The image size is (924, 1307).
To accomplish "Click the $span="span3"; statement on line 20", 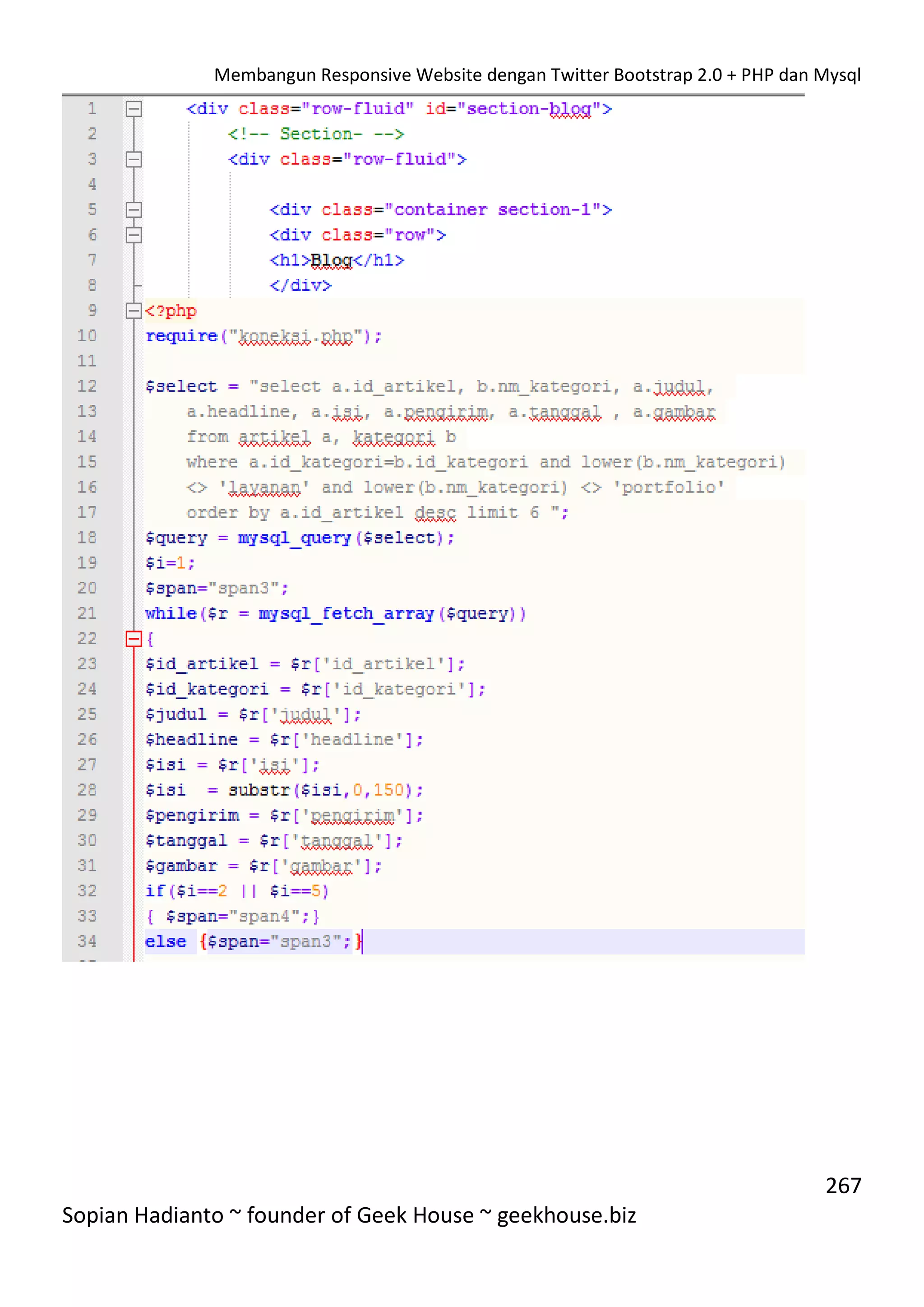I will [x=217, y=589].
